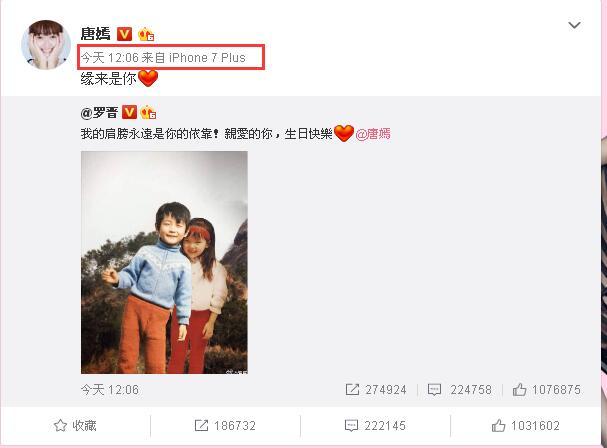Open the @罗晋 reposted author link
The height and width of the screenshot is (448, 607).
click(99, 113)
